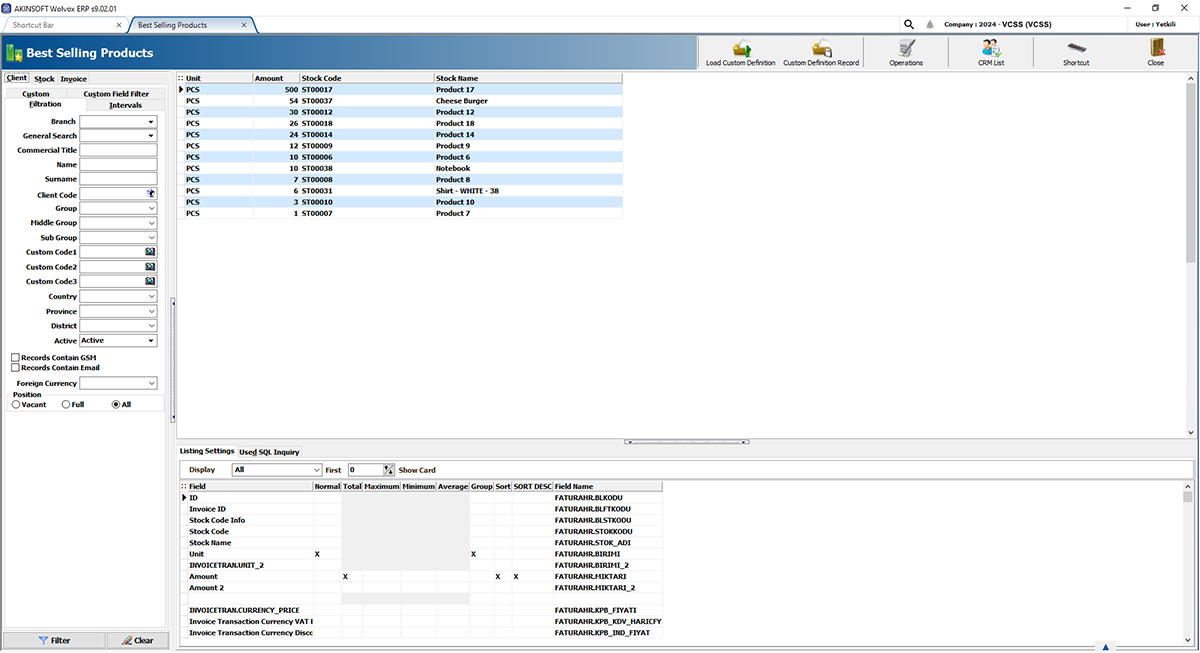Click the results grid vertical scrollbar

pos(1190,255)
